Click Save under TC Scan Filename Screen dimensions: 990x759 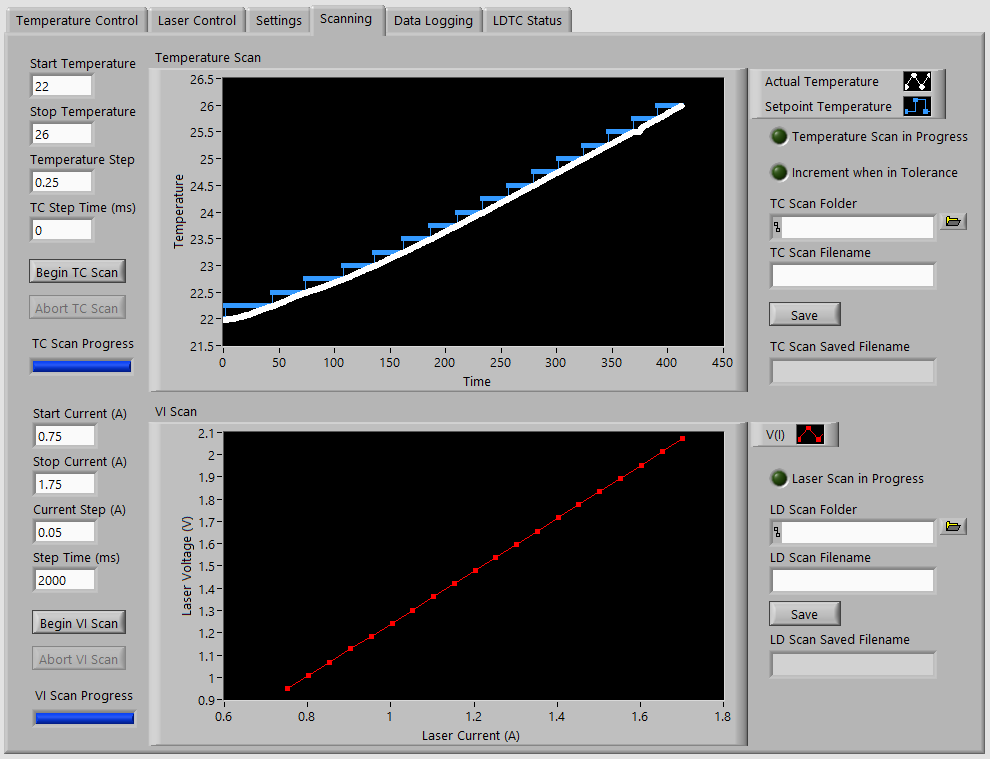click(804, 315)
